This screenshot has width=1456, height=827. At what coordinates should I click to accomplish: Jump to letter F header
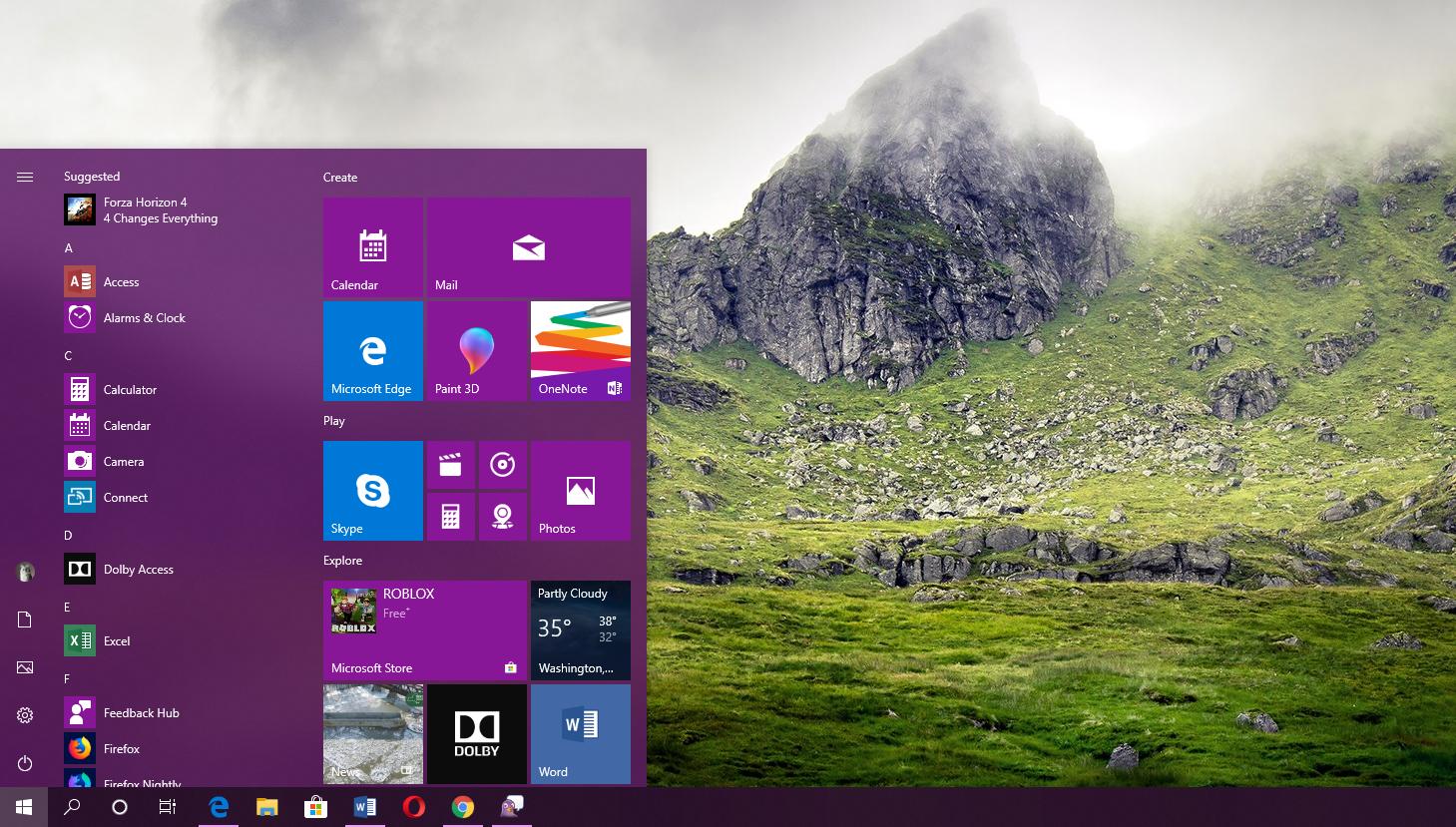tap(68, 679)
